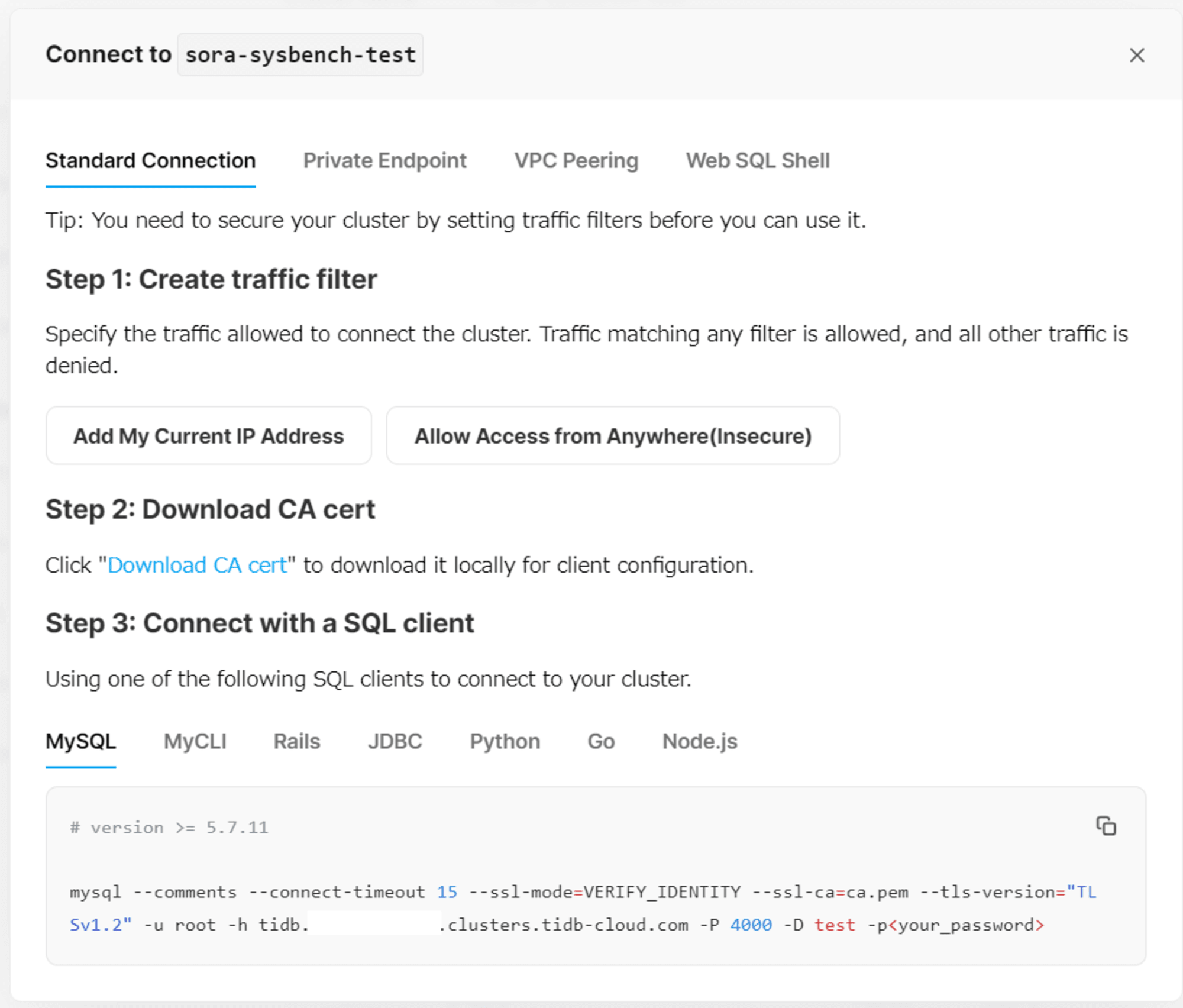
Task: Select the MySQL client tab
Action: (x=80, y=742)
